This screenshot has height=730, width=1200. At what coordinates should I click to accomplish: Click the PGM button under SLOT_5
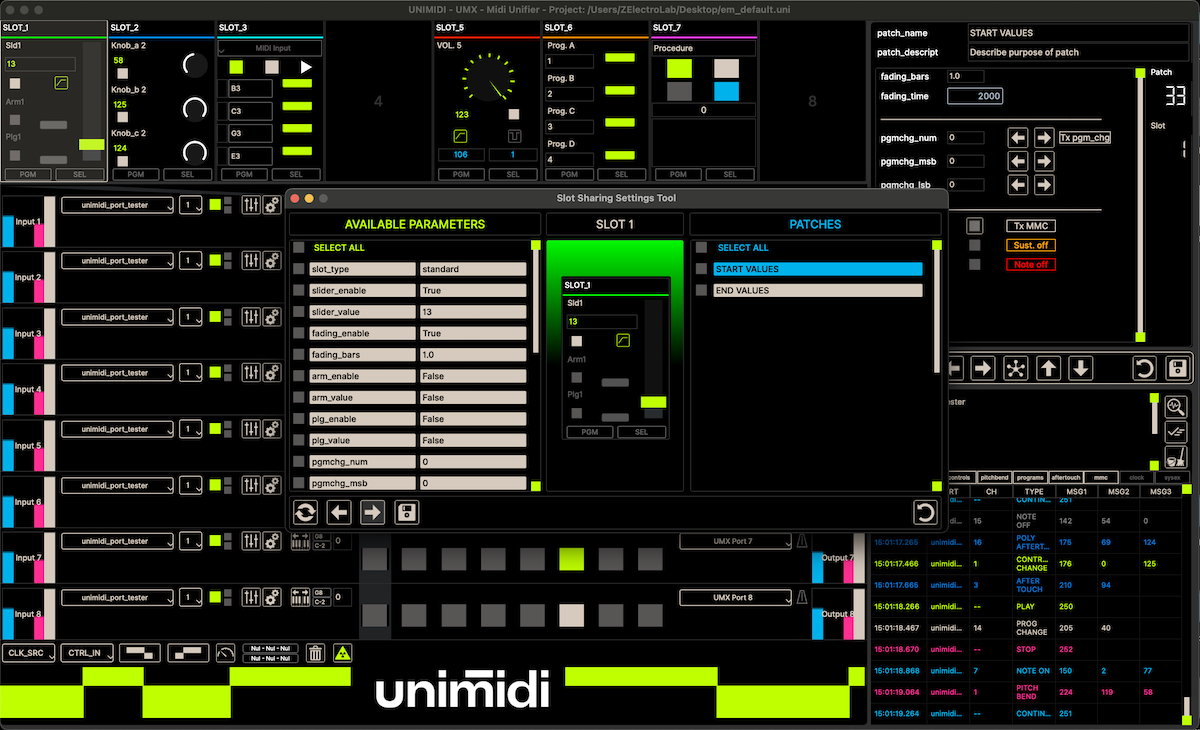(x=461, y=174)
